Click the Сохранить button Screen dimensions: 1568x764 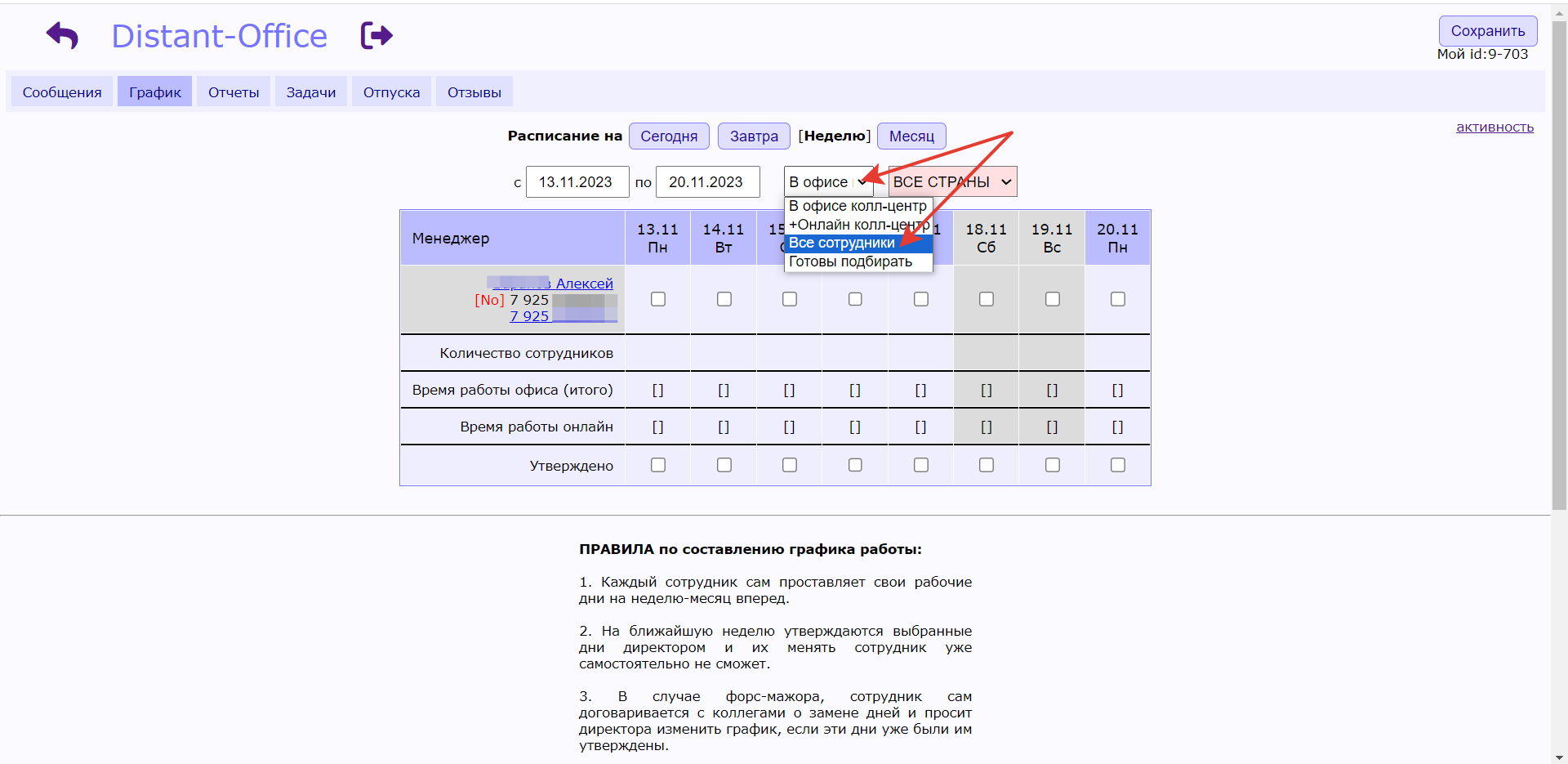click(1488, 30)
